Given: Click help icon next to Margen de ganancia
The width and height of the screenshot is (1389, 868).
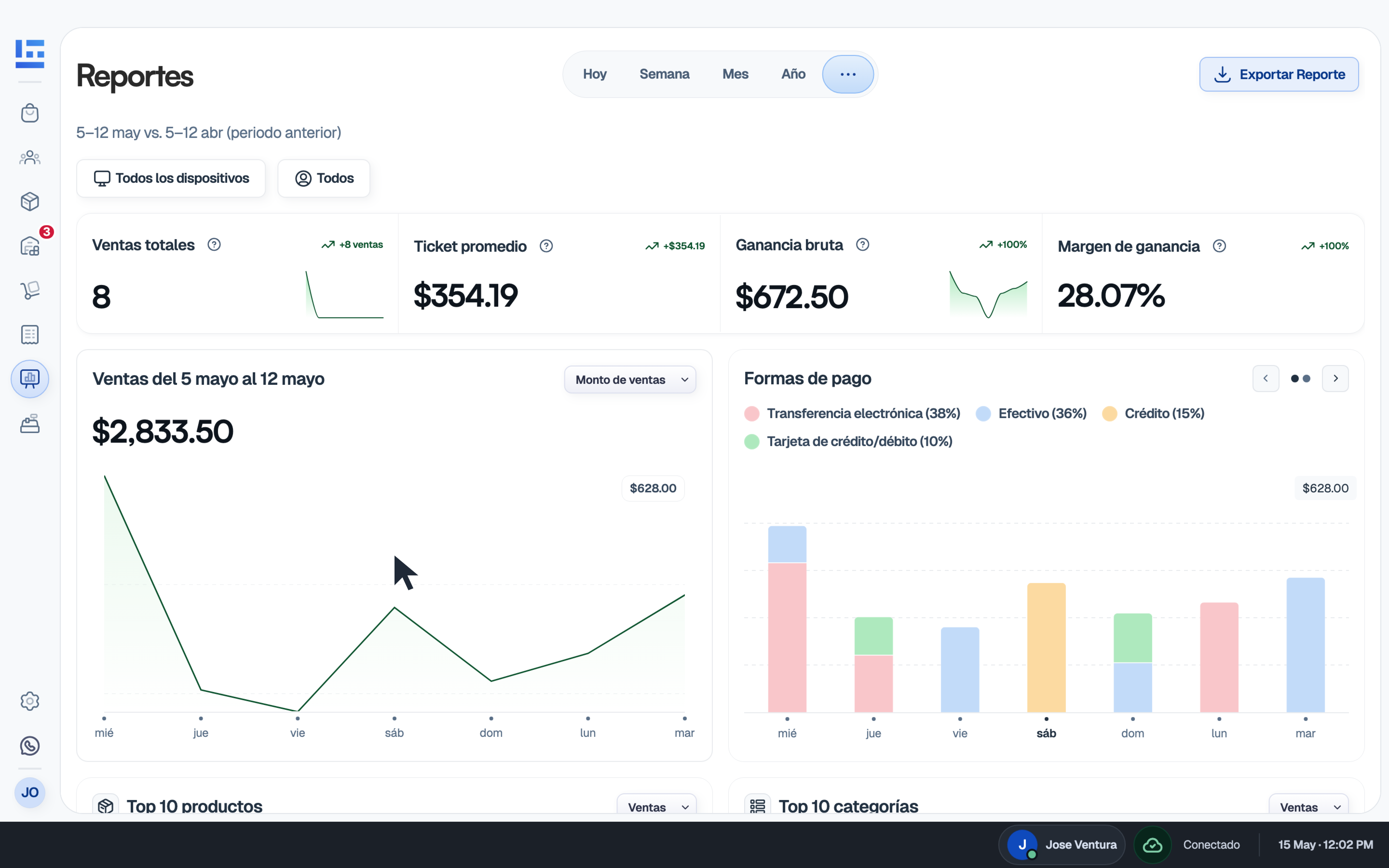Looking at the screenshot, I should 1220,246.
